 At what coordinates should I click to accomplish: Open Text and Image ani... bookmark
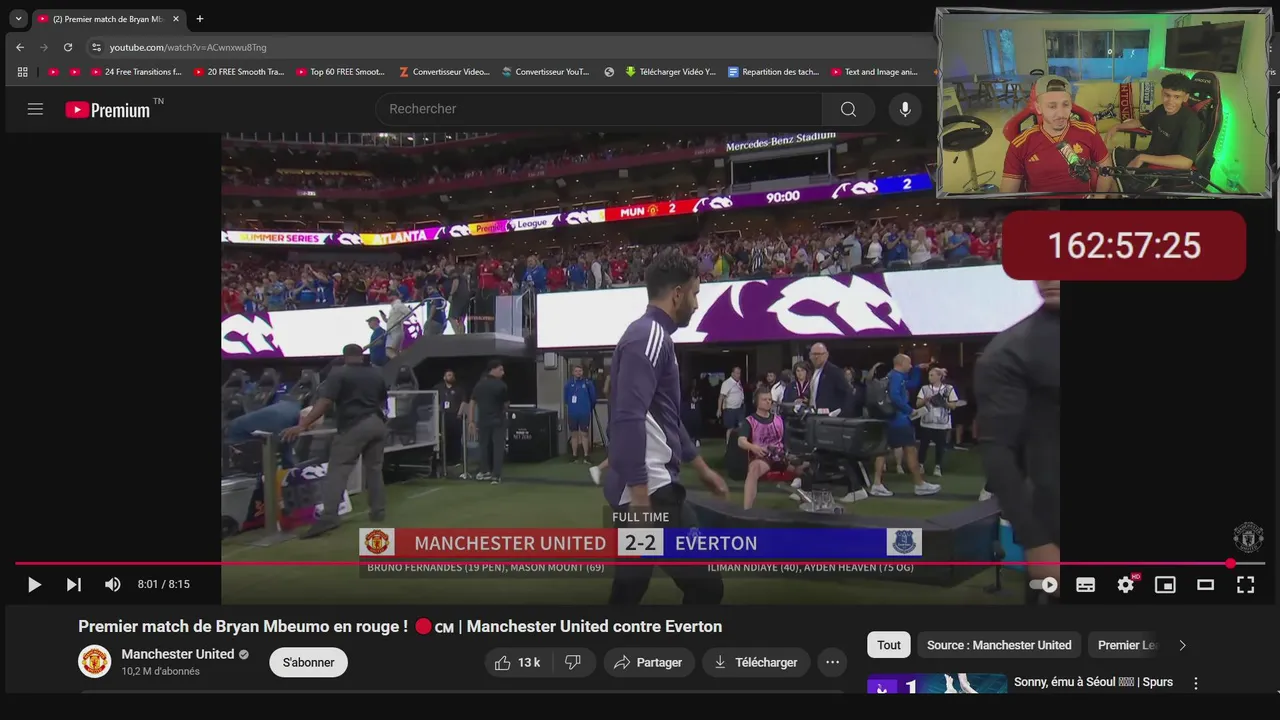[x=874, y=72]
